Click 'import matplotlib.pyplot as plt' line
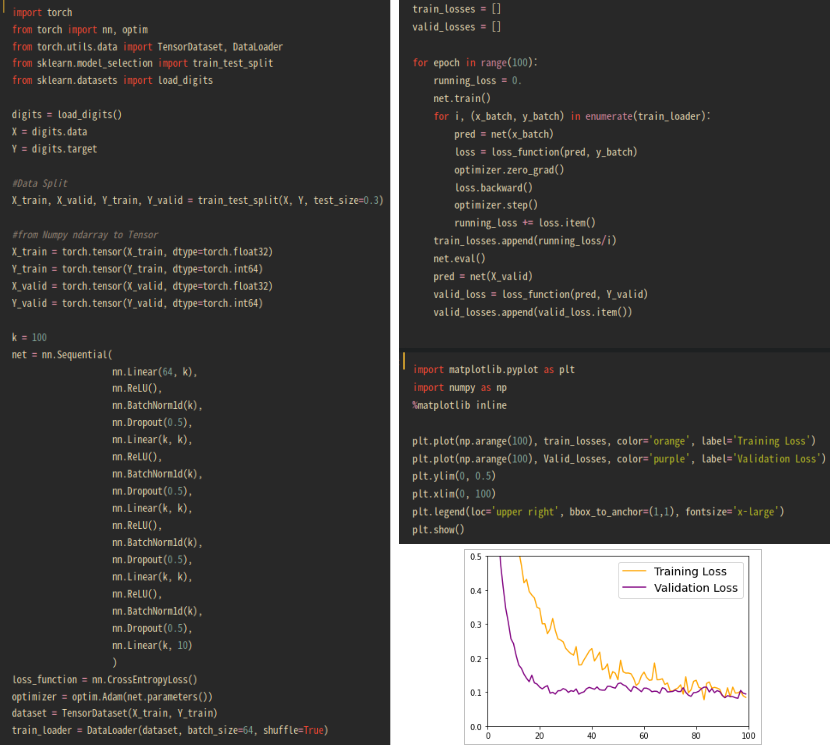 point(494,370)
